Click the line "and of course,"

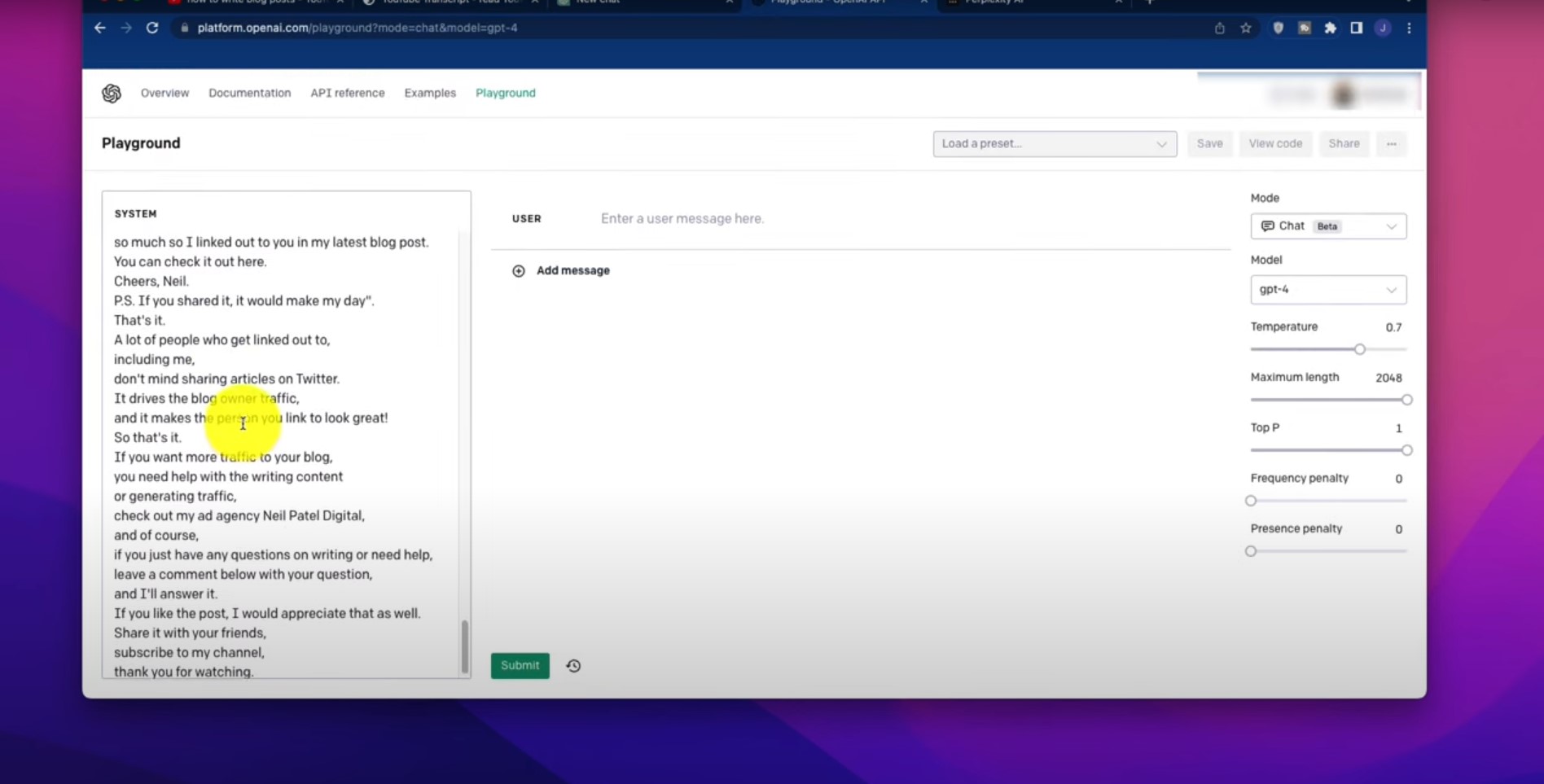click(156, 535)
